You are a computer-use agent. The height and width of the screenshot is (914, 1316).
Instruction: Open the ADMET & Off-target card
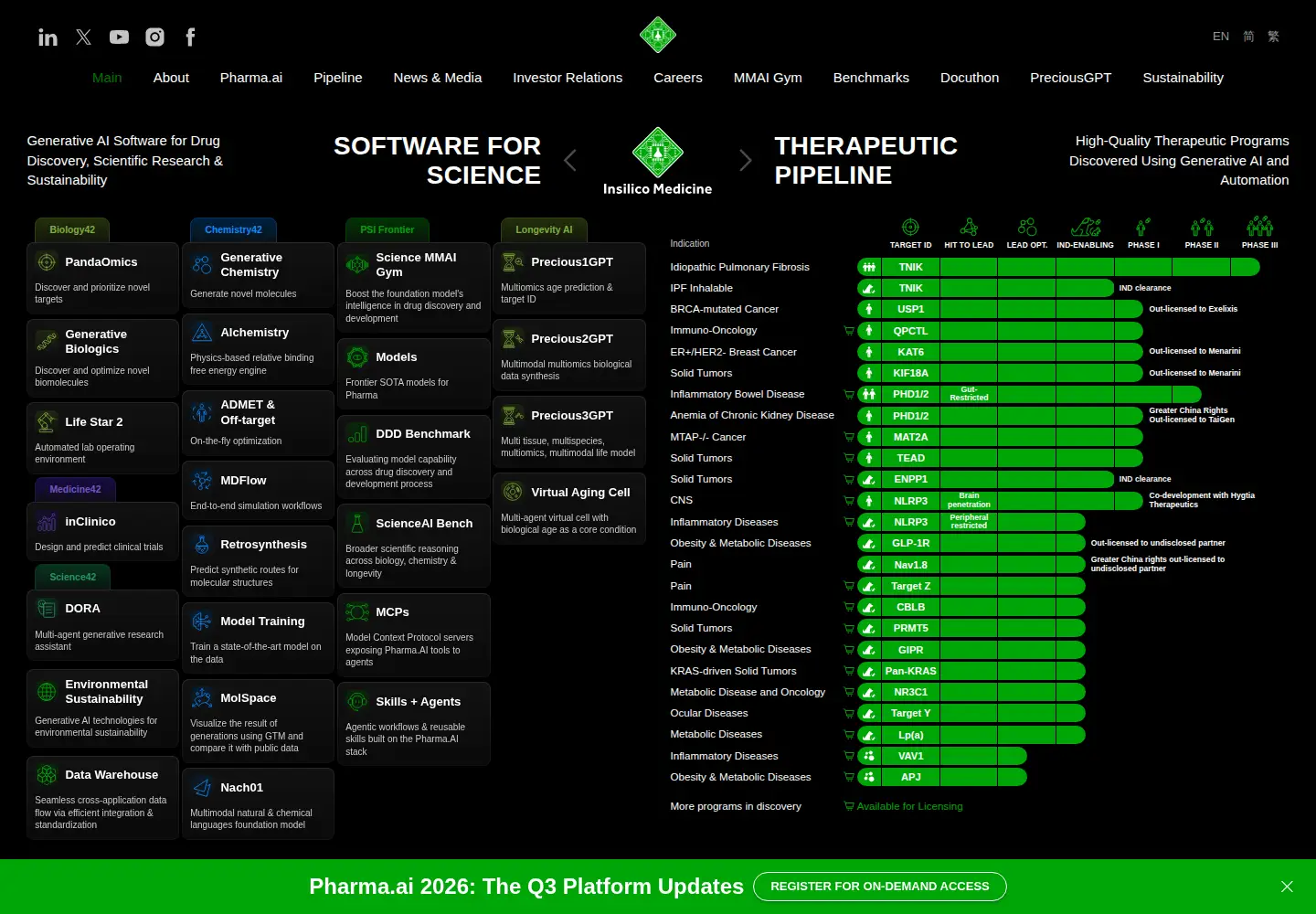(x=259, y=422)
